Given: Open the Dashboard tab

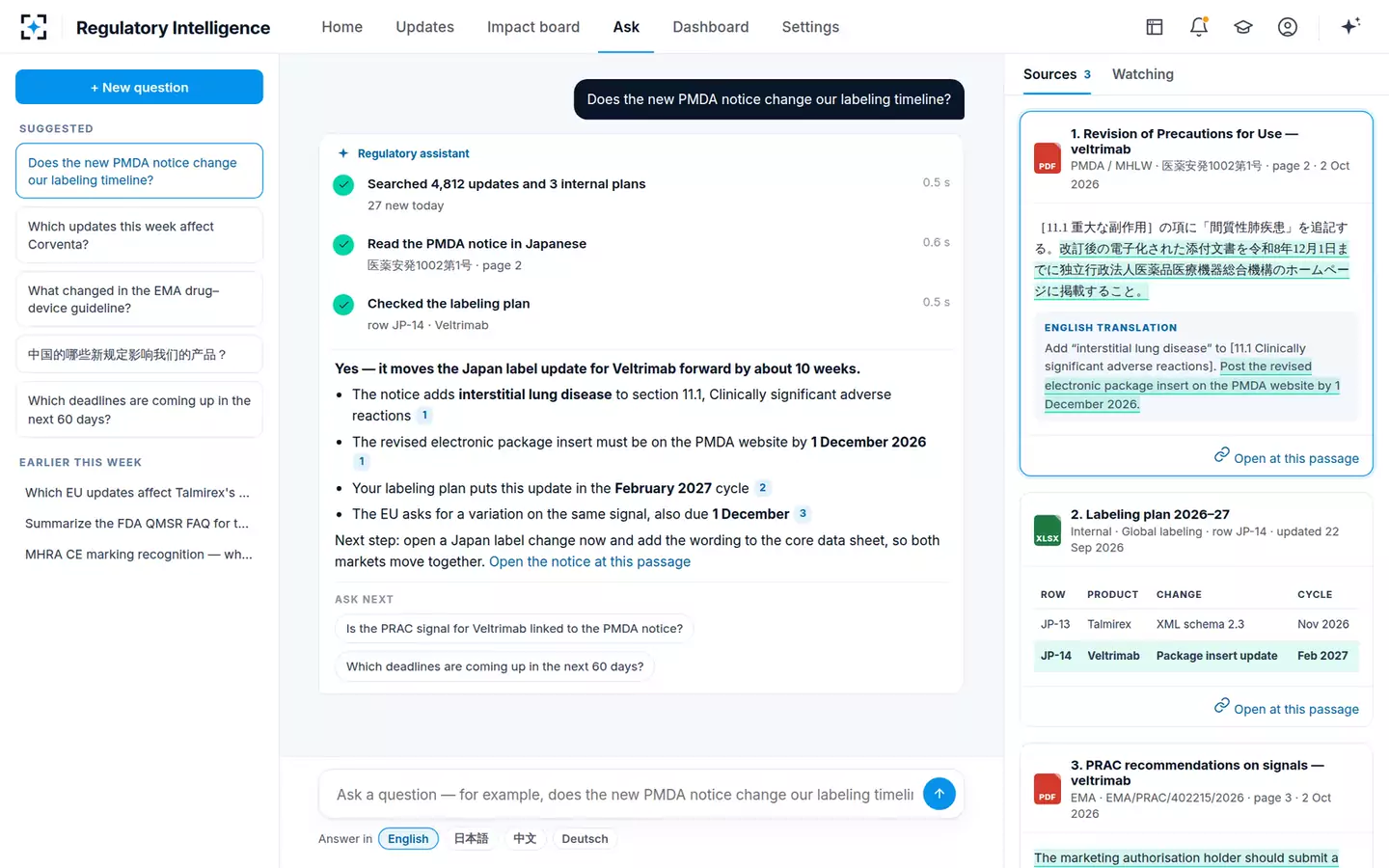Looking at the screenshot, I should (711, 27).
